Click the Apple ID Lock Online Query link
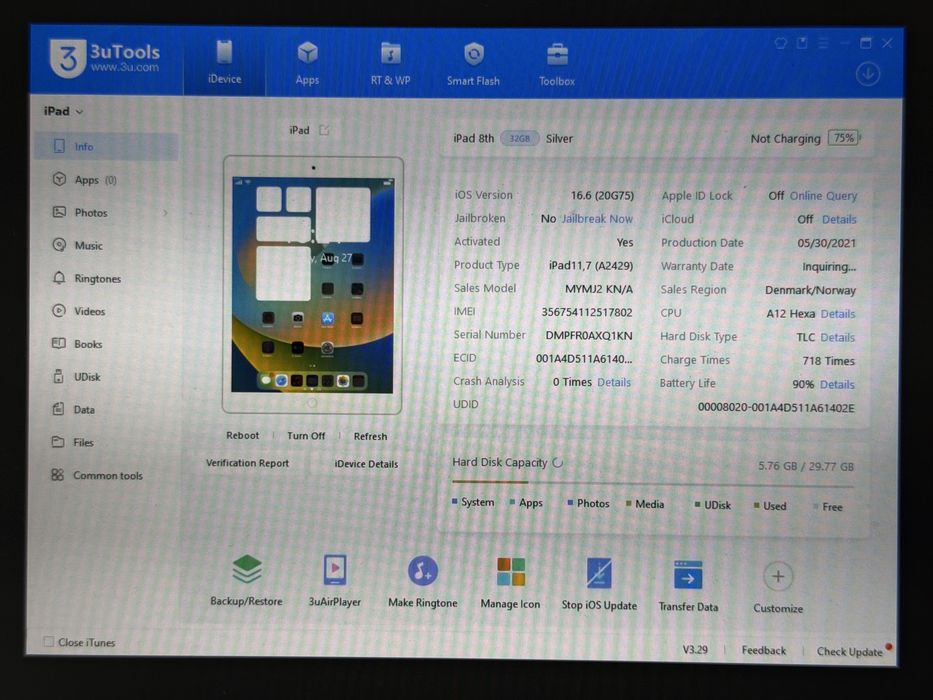 [823, 196]
